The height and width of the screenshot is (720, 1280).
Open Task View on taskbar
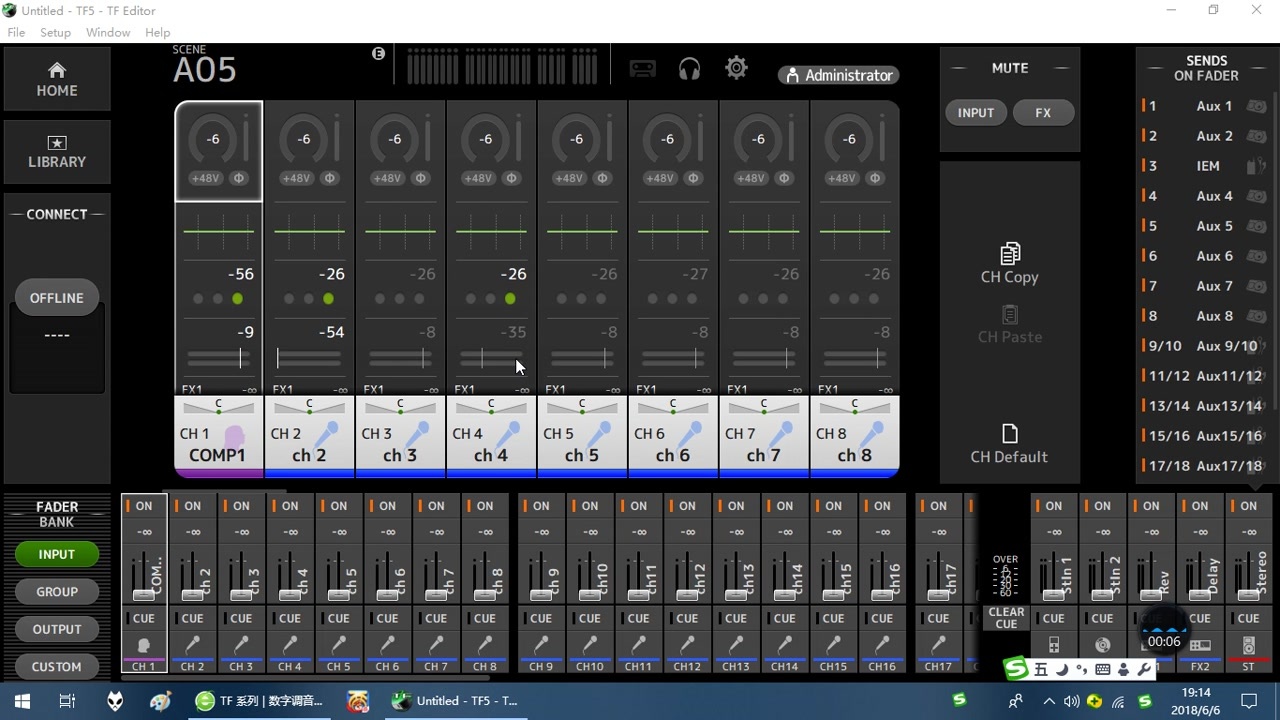pos(67,701)
